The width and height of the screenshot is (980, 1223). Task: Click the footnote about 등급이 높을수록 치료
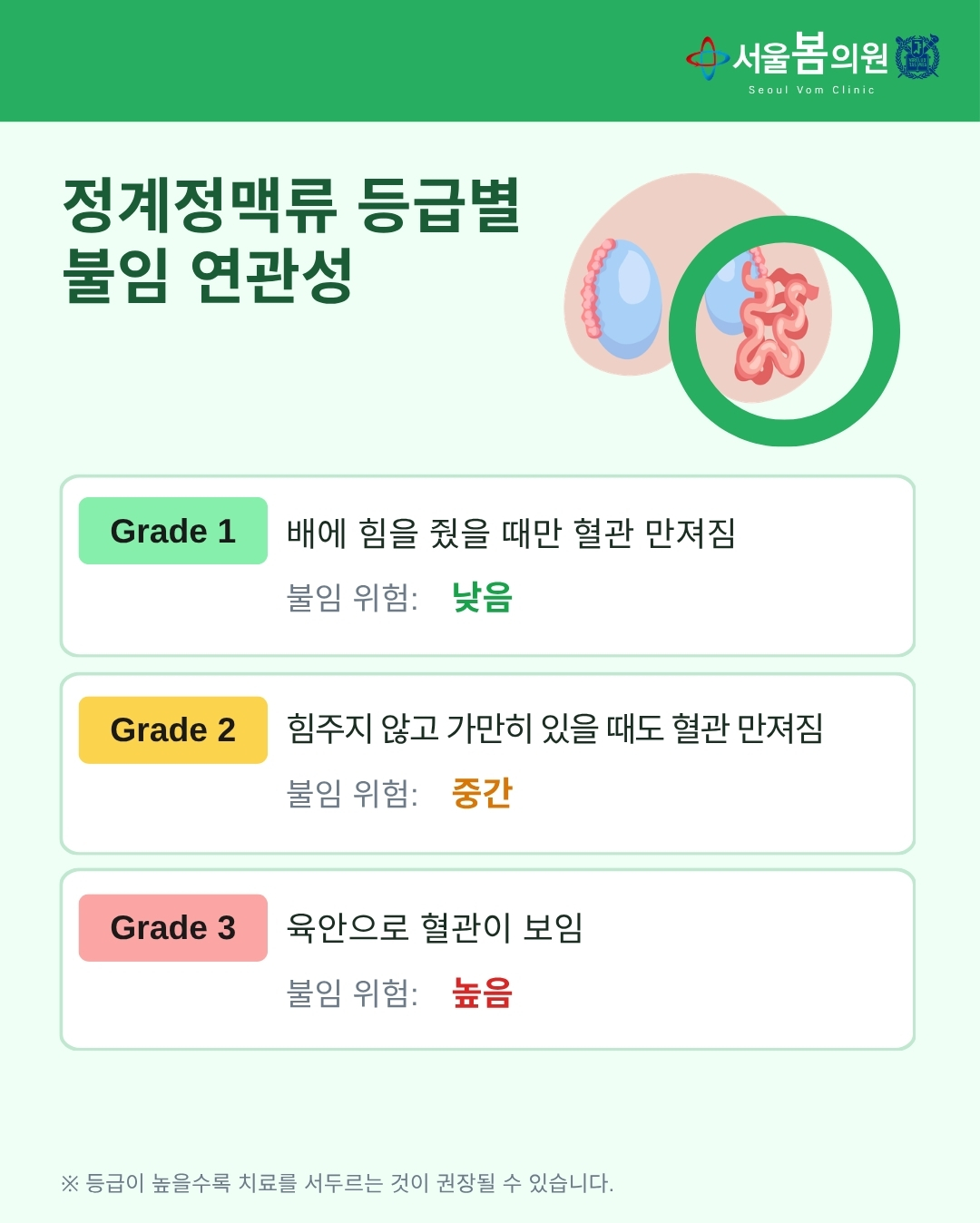point(337,1183)
